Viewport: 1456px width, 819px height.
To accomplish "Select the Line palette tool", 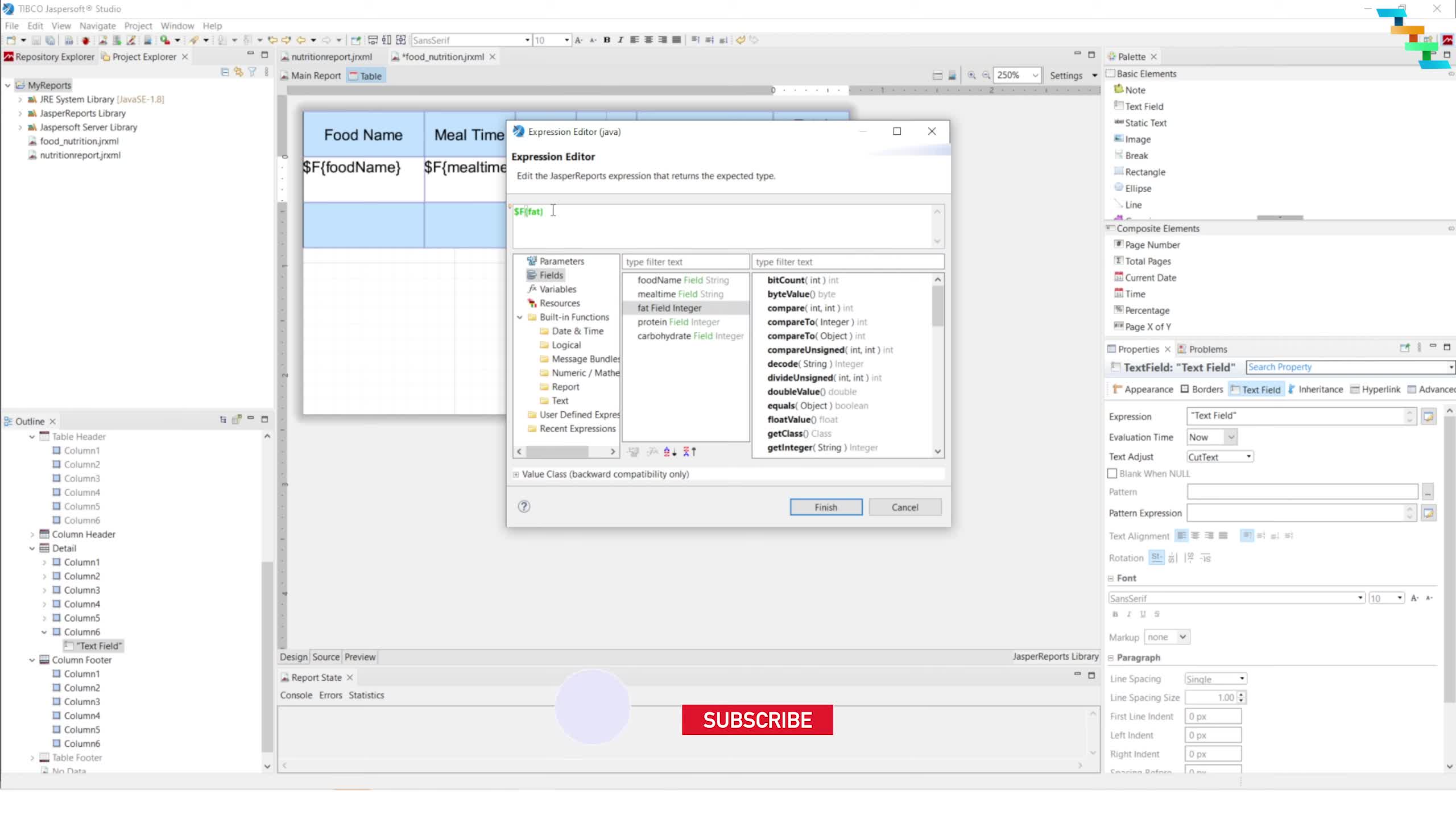I will point(1128,205).
